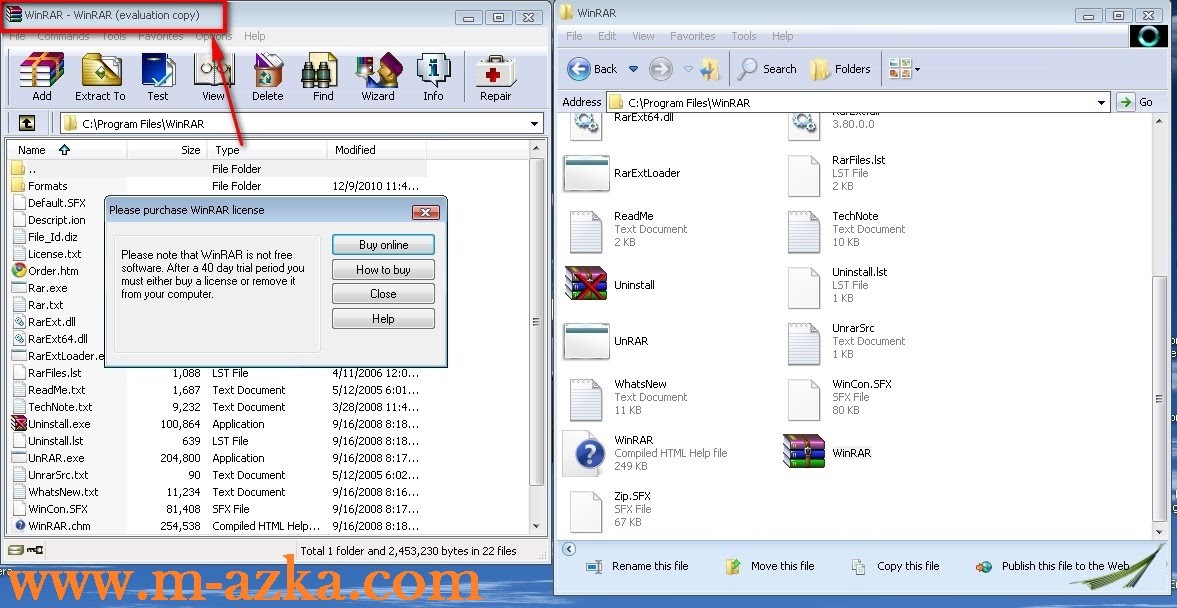The width and height of the screenshot is (1177, 608).
Task: Expand the Explorer Address bar dropdown
Action: [1101, 102]
